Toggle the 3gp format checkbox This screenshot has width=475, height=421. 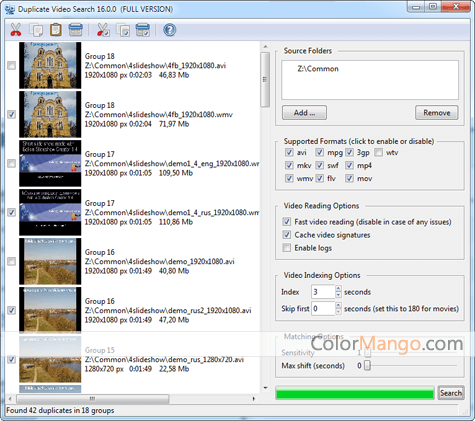pyautogui.click(x=349, y=153)
